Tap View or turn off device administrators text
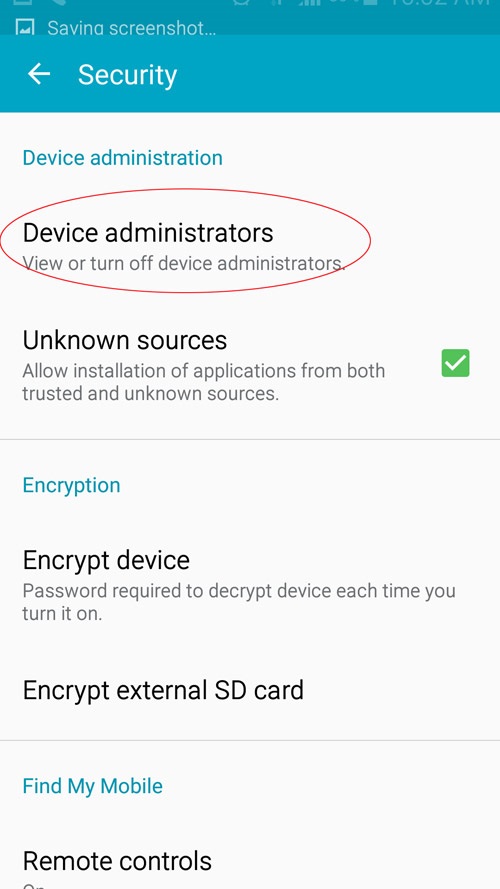 (x=184, y=264)
